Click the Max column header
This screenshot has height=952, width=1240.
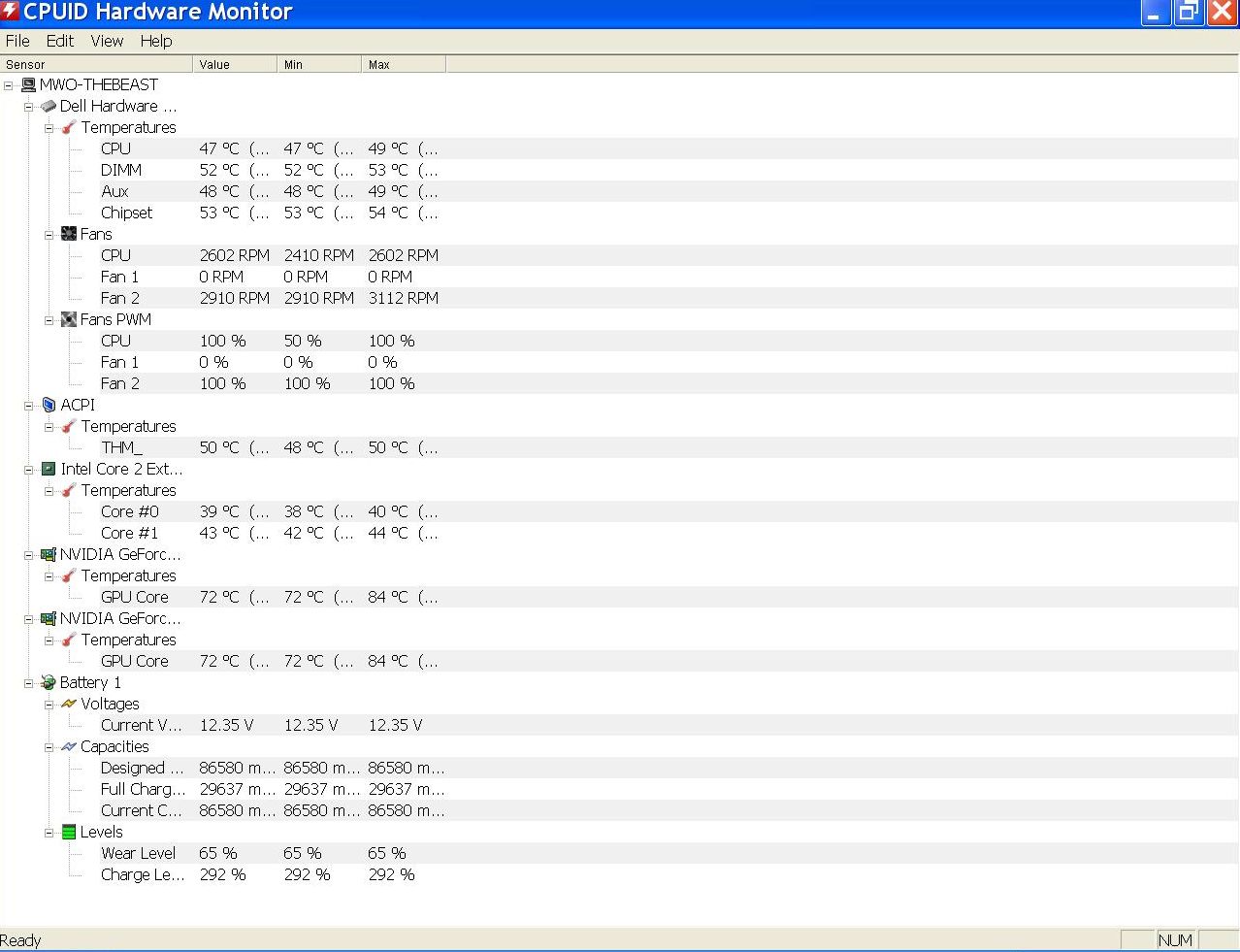(x=404, y=64)
